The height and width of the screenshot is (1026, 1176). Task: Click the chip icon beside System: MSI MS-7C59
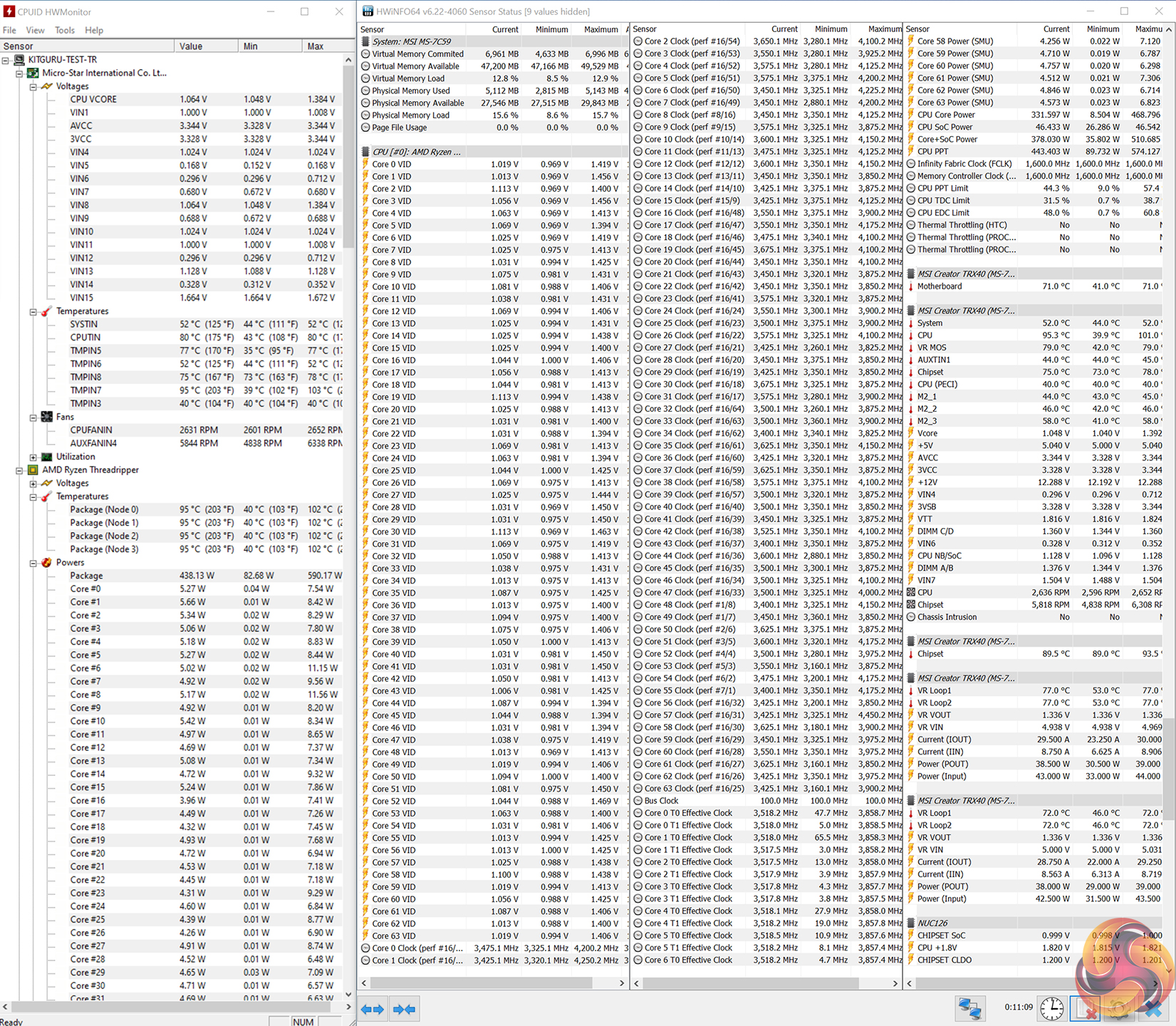pos(365,41)
